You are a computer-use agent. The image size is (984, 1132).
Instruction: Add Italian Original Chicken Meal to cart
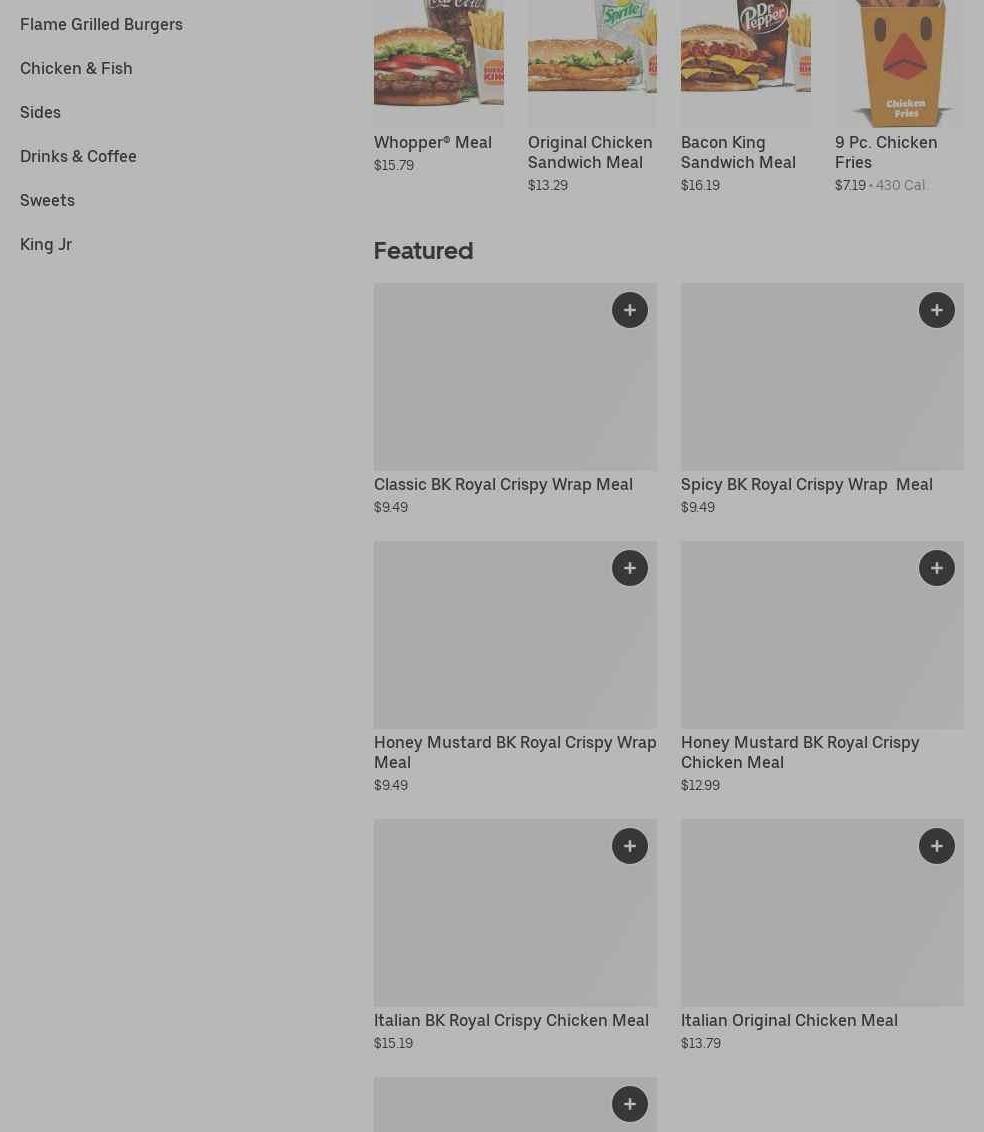[936, 846]
